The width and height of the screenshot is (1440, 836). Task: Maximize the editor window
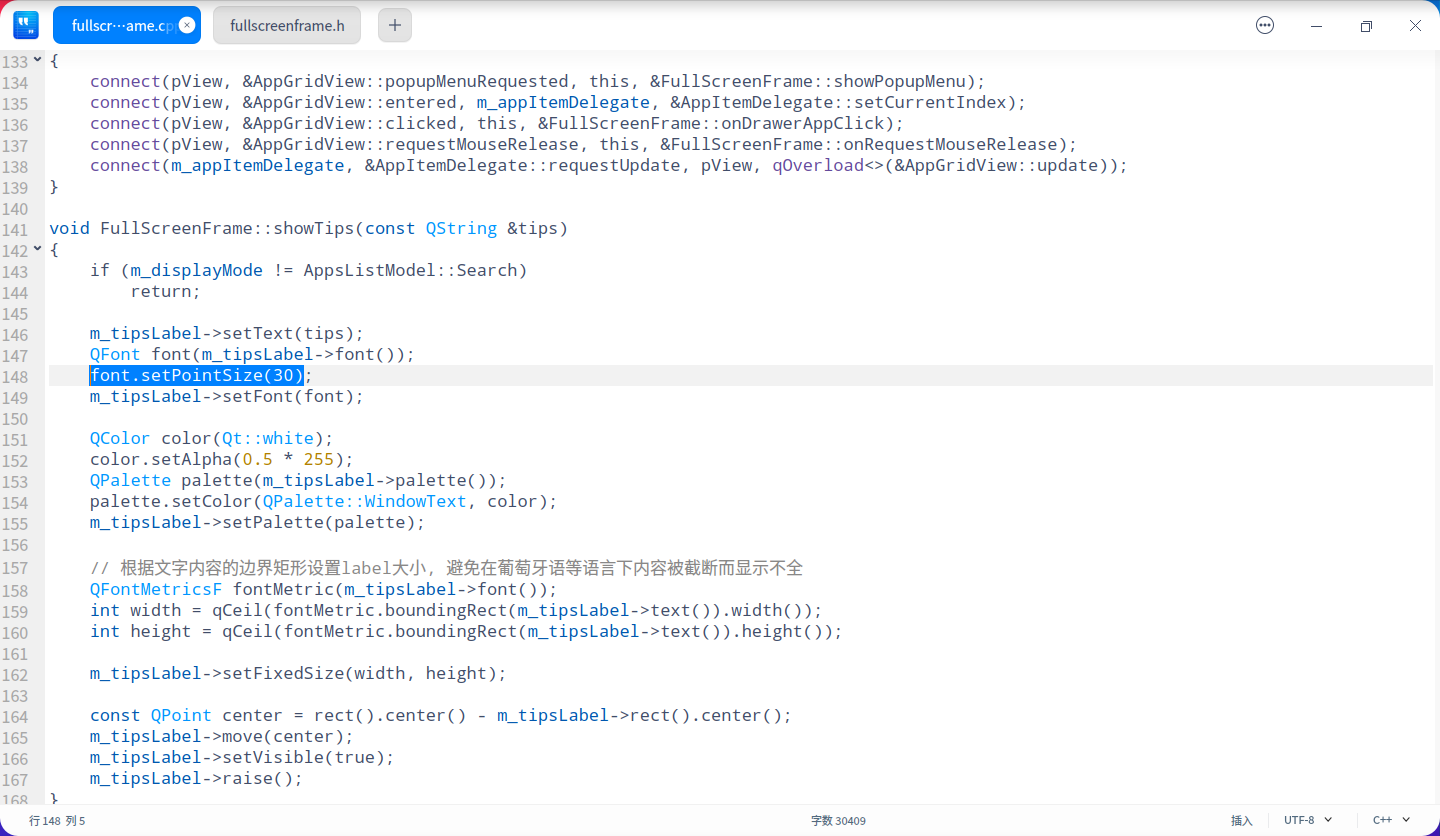click(1366, 26)
